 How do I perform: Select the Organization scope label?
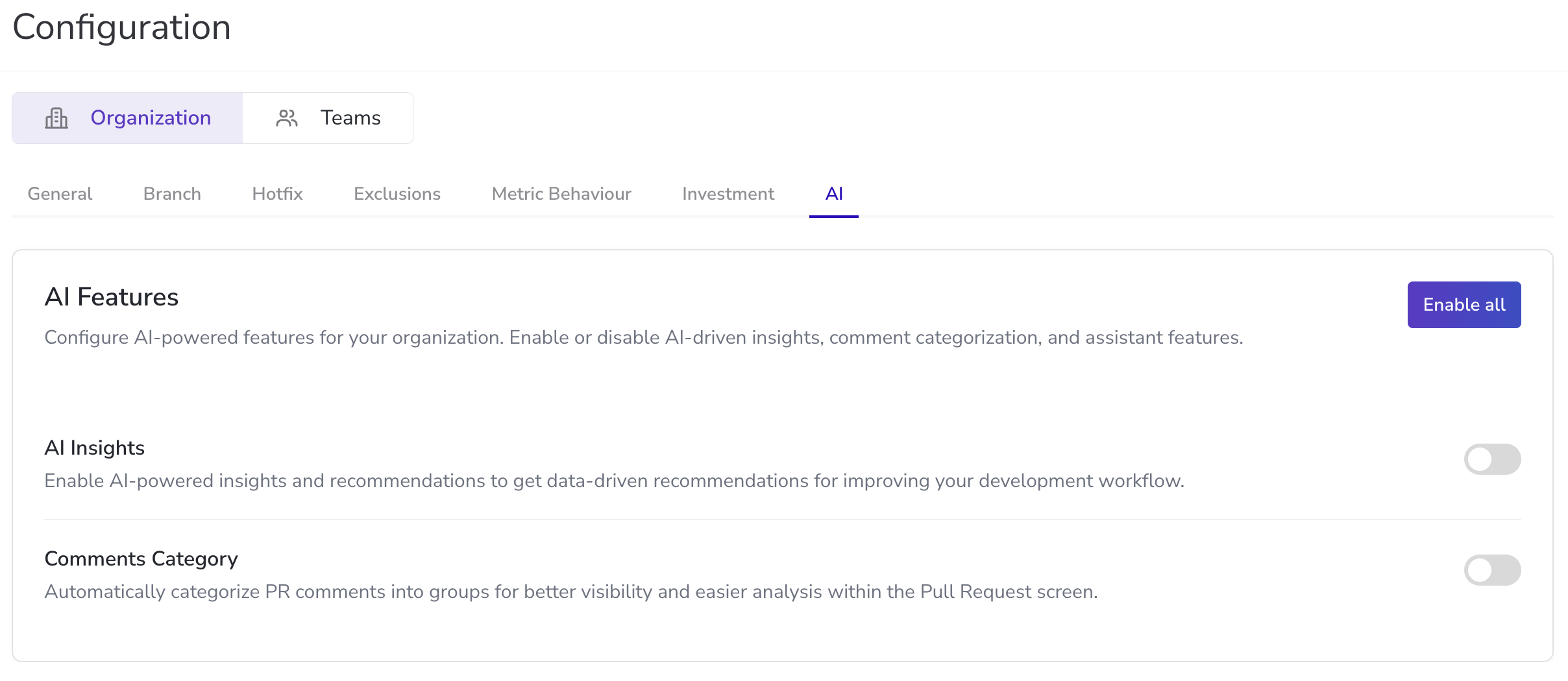[151, 118]
